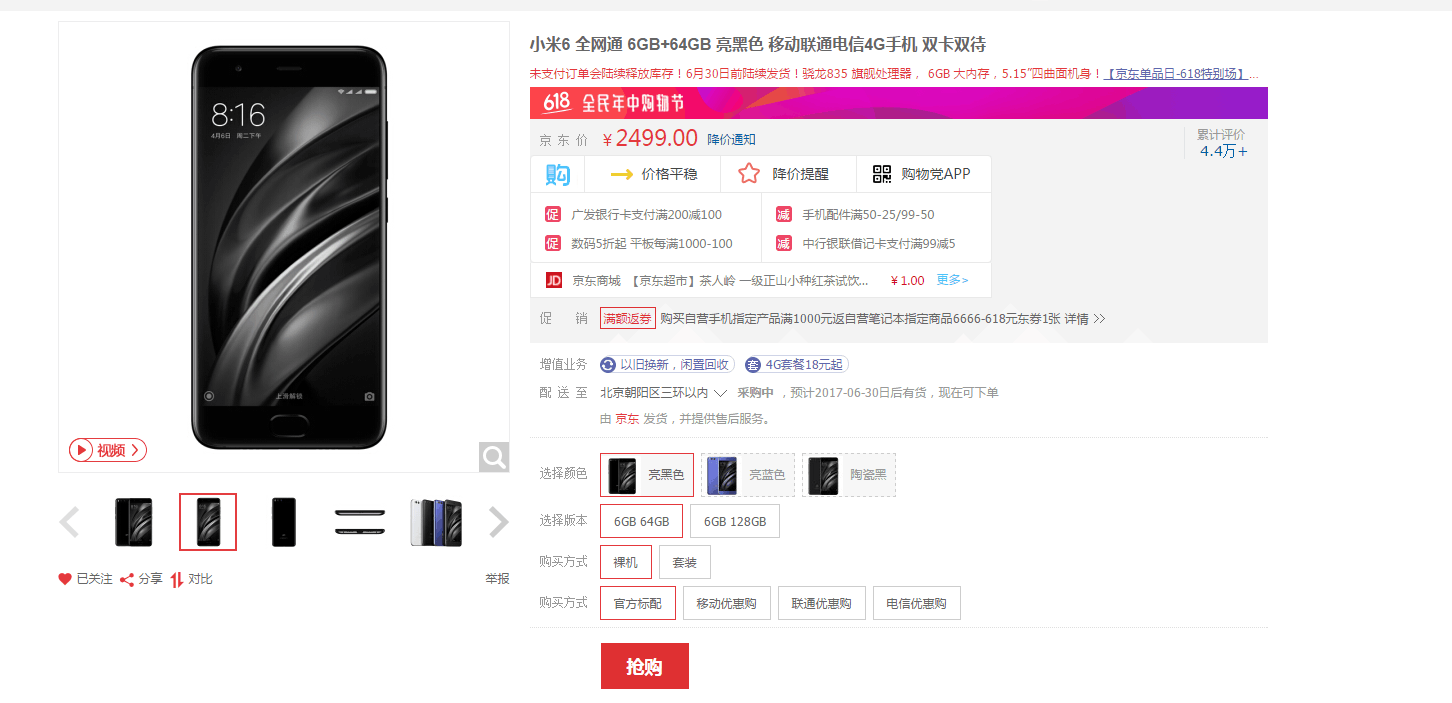Click the star 降价提醒 price alert icon
The image size is (1452, 703).
749,174
